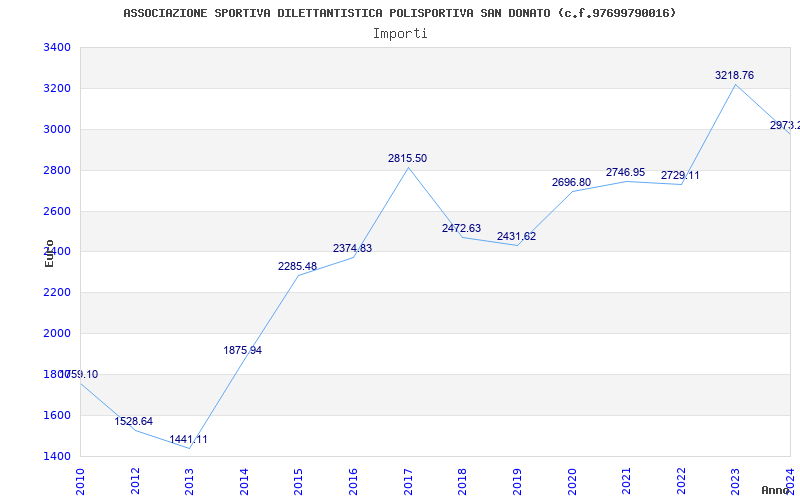The width and height of the screenshot is (800, 500).
Task: Click the y-axis value 3400
Action: (x=57, y=48)
